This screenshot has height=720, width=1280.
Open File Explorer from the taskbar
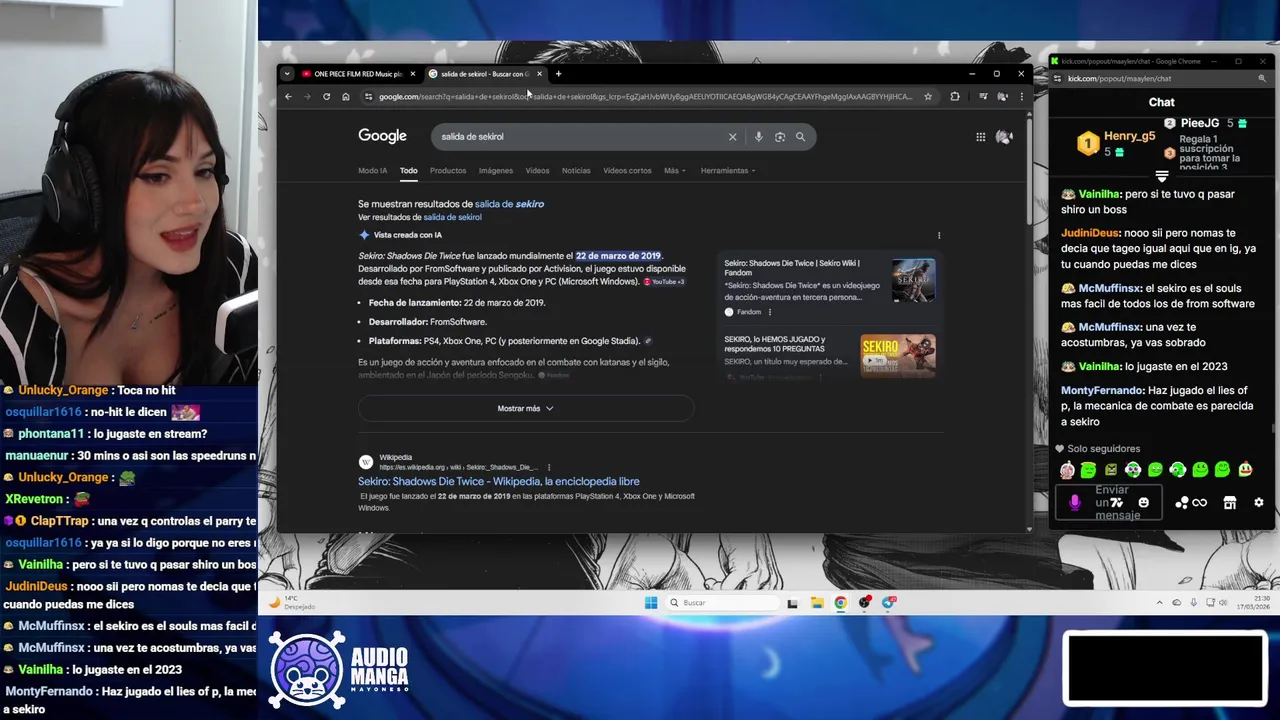[x=817, y=602]
